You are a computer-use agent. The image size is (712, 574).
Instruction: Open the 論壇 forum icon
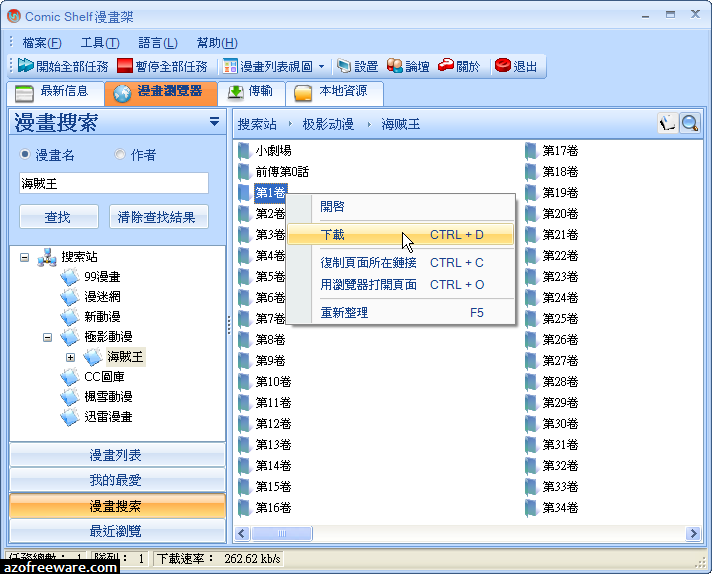coord(408,66)
